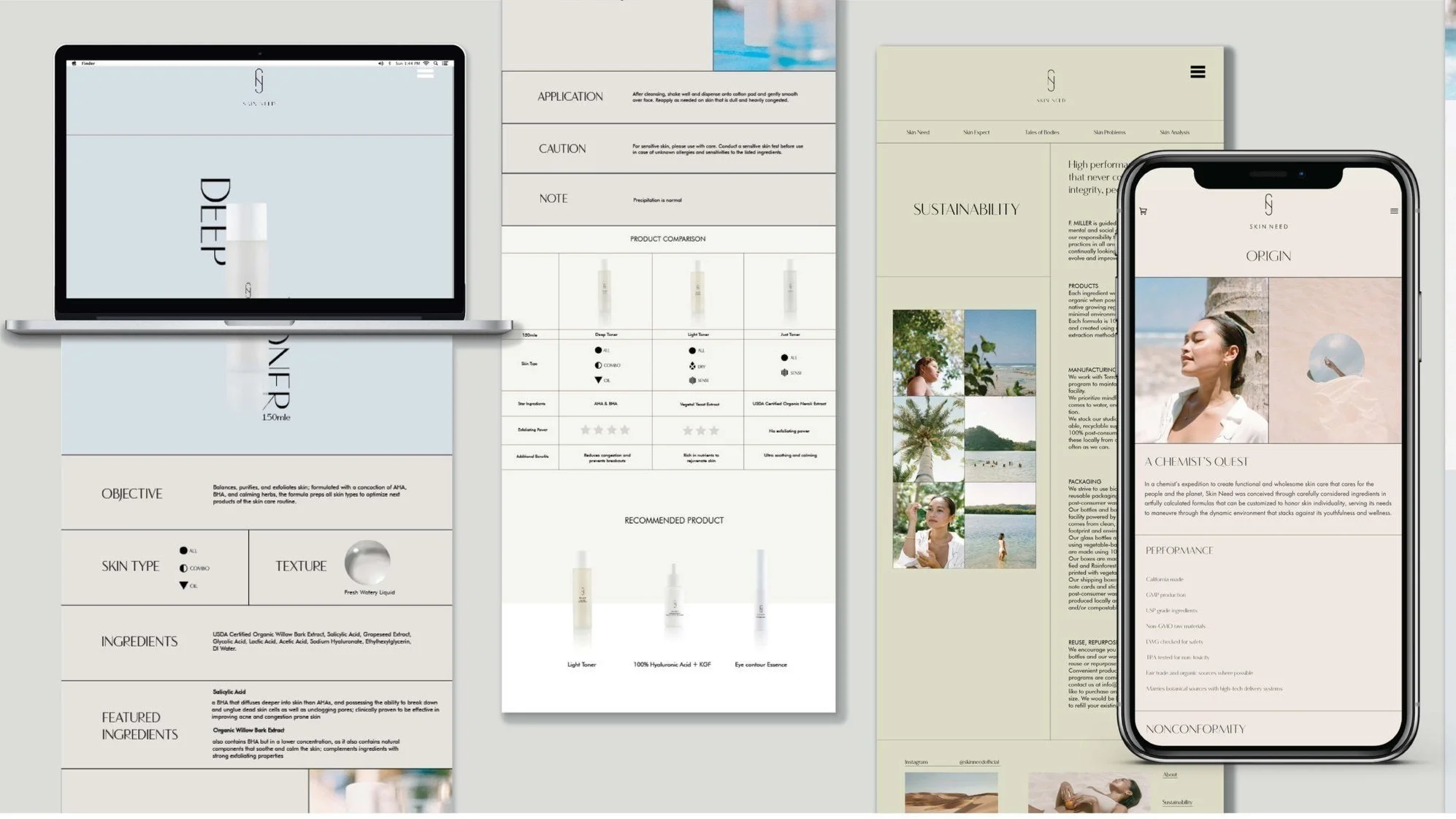Select the OIL skin type triangle icon

[183, 585]
